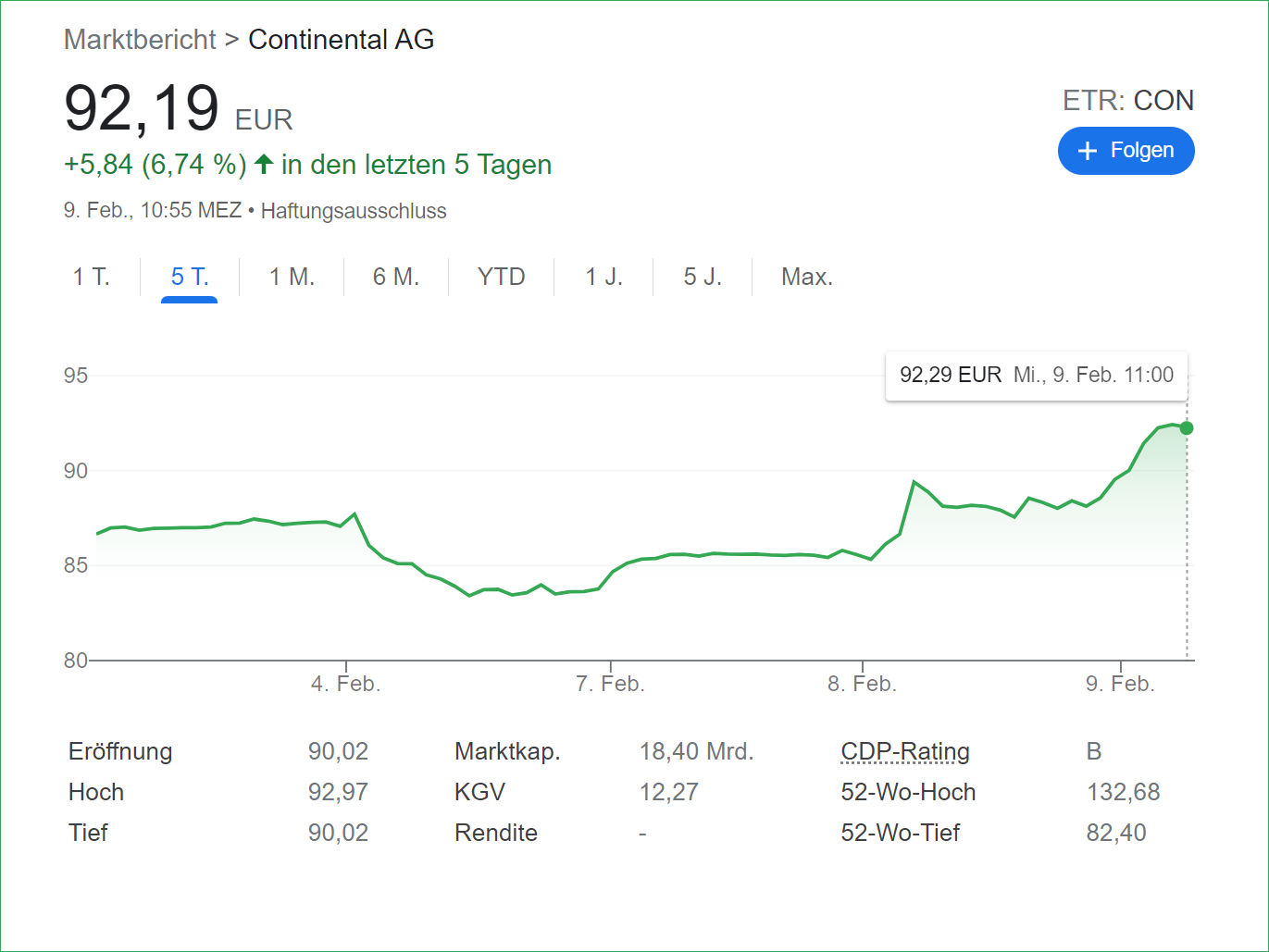The height and width of the screenshot is (952, 1269).
Task: Click the Hoch value 92,97
Action: (338, 792)
